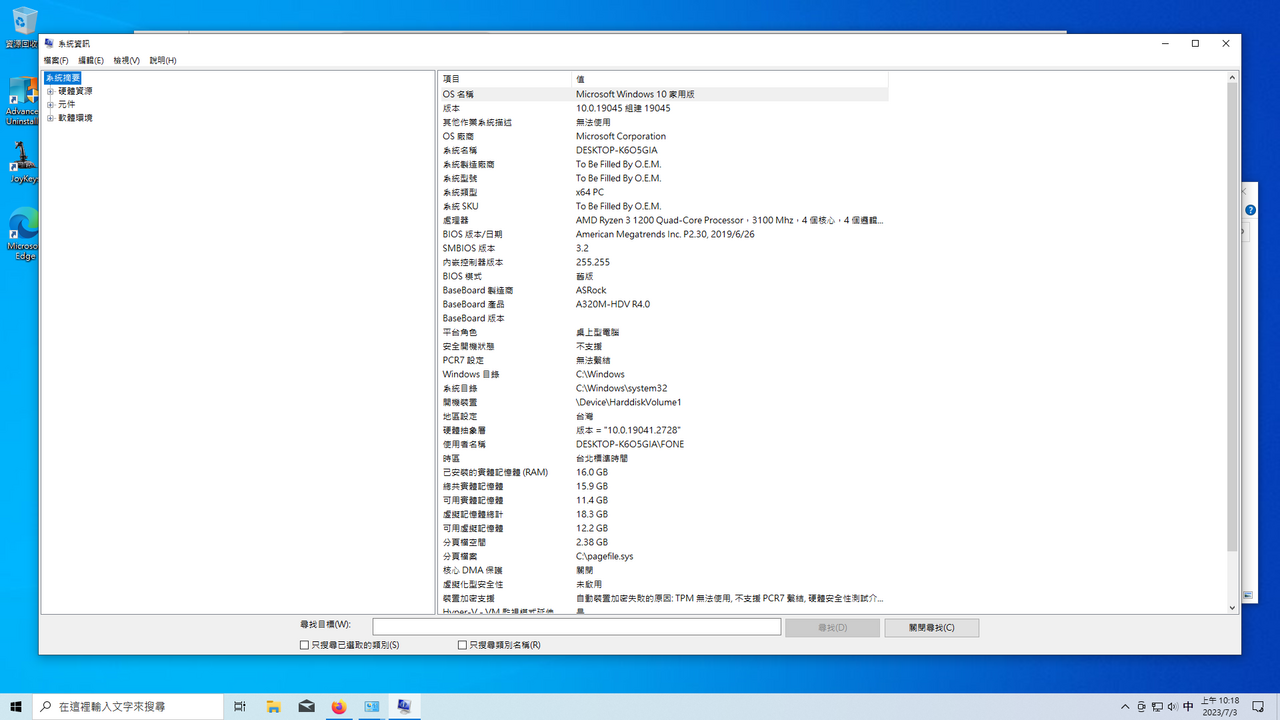
Task: Click the 關閉尋找(C) button
Action: click(x=931, y=627)
